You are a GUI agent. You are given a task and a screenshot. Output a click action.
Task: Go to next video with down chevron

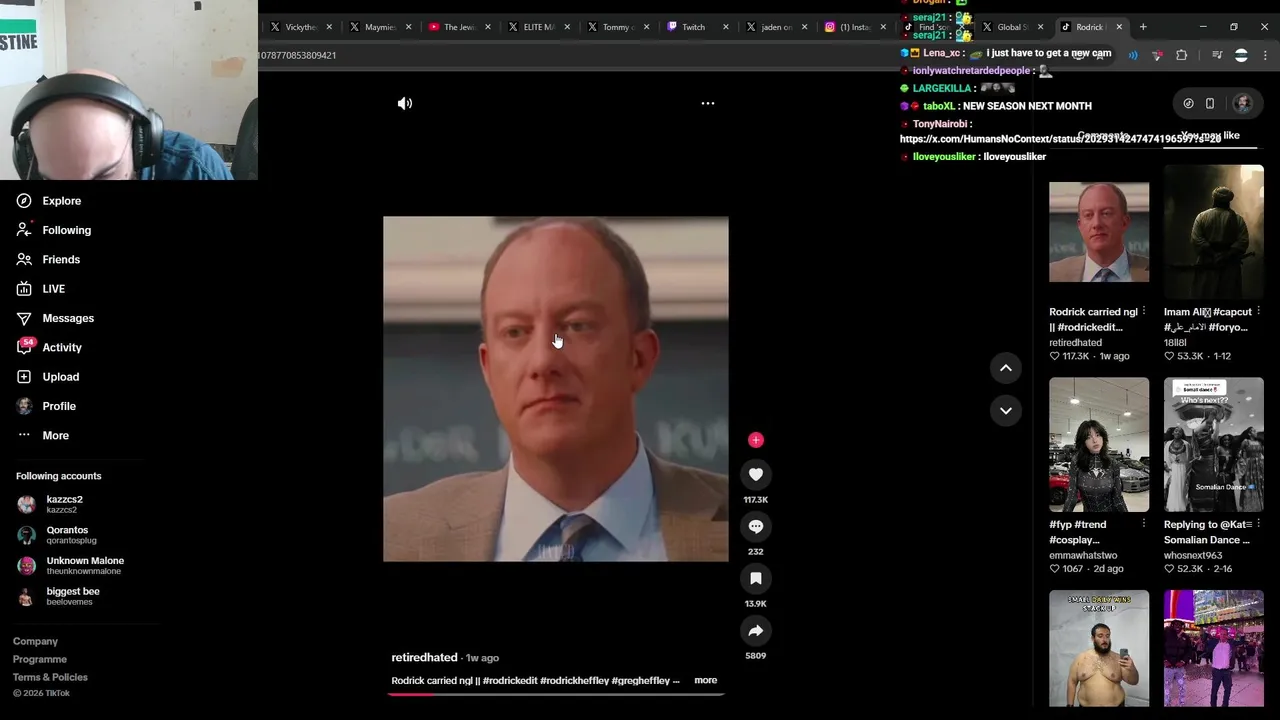click(x=1006, y=410)
